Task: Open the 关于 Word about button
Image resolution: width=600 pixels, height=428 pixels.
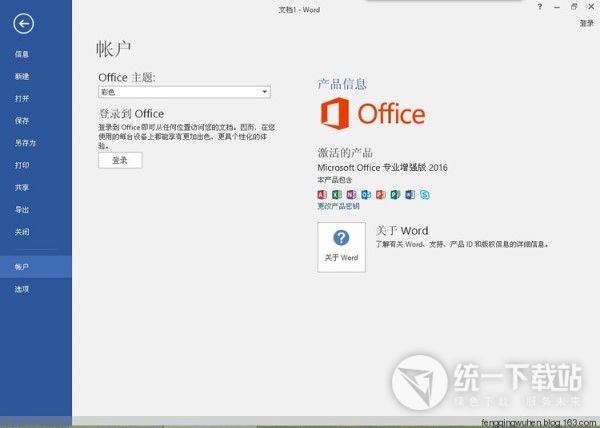Action: coord(341,247)
